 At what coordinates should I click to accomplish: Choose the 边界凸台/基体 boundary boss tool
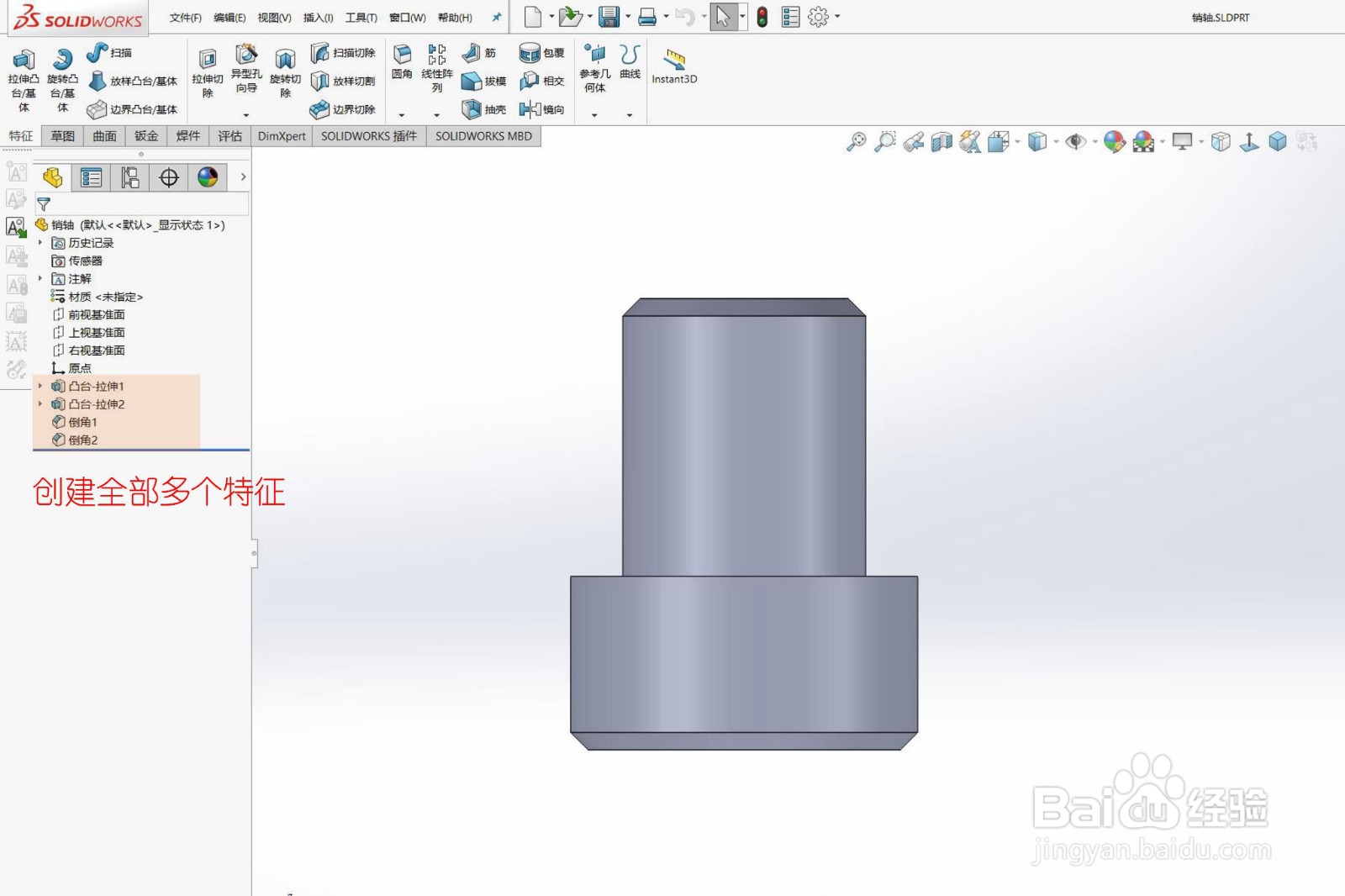point(133,109)
